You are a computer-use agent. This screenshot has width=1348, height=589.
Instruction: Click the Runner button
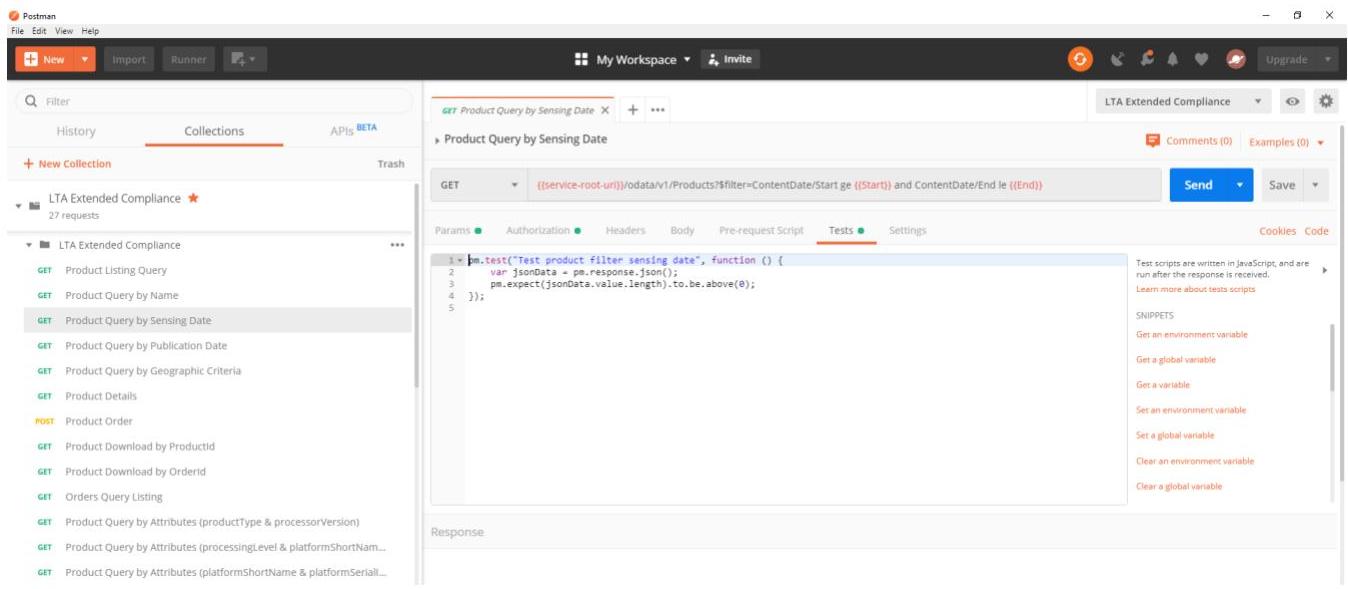pyautogui.click(x=189, y=60)
